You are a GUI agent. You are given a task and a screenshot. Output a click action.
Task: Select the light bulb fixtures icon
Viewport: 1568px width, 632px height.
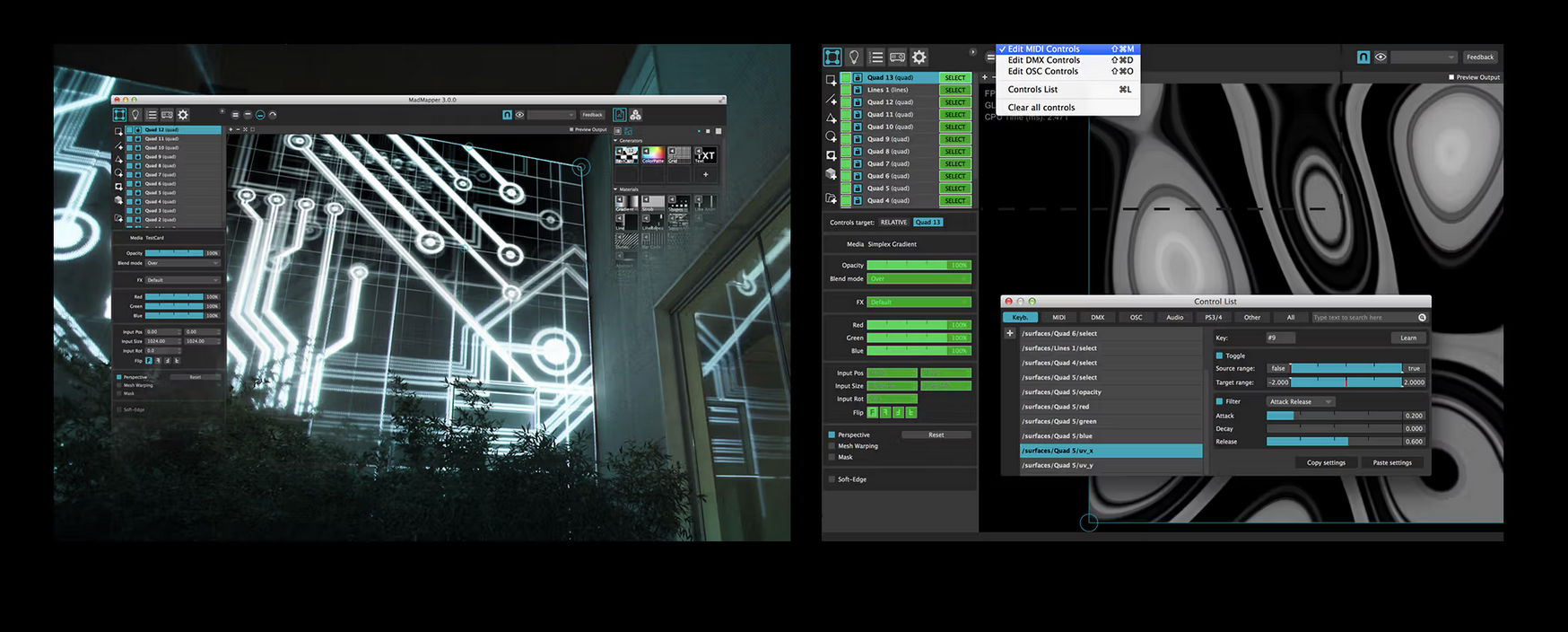(854, 57)
